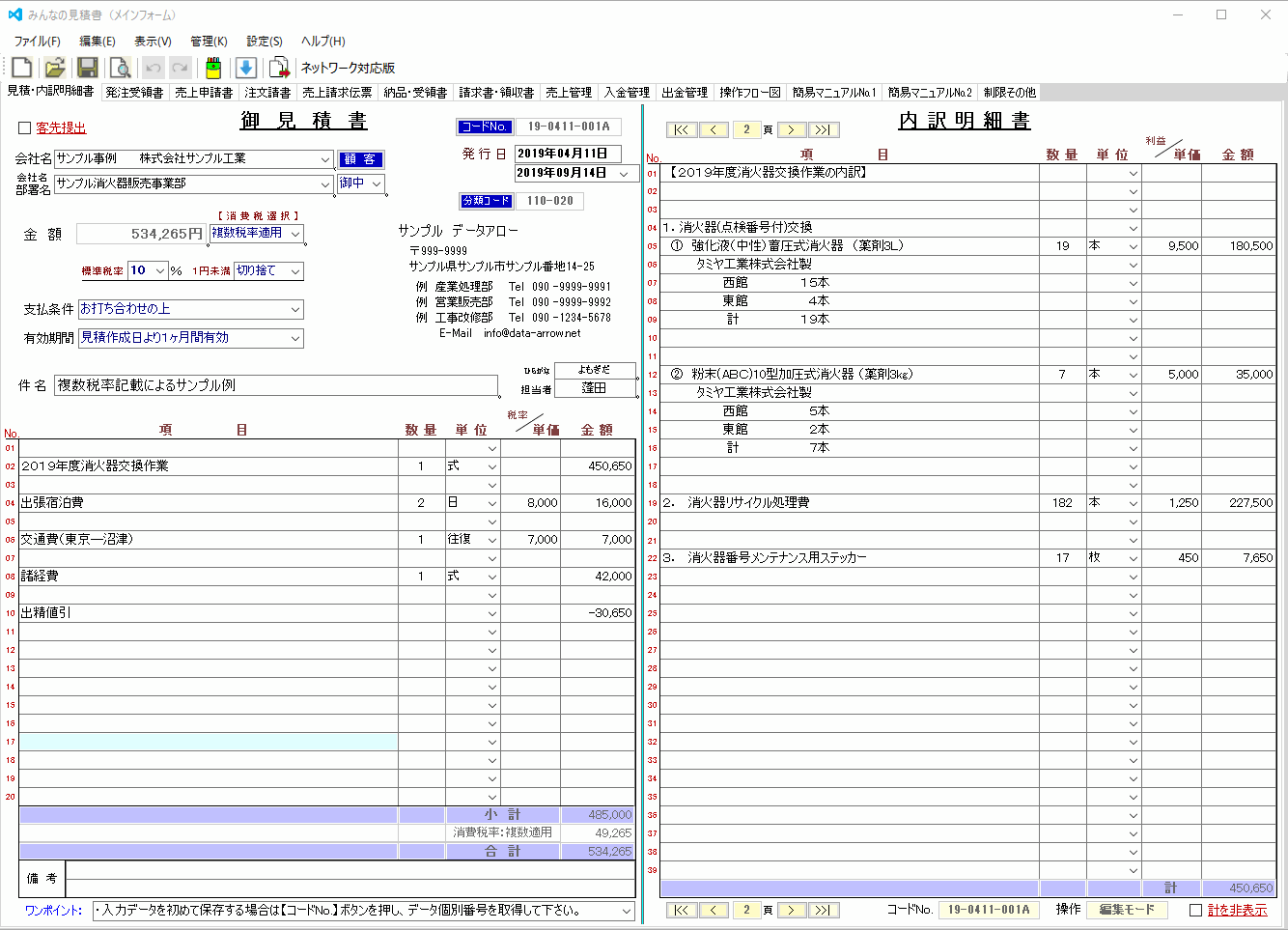This screenshot has width=1288, height=930.
Task: Click the 客先提出 link text
Action: (x=61, y=127)
